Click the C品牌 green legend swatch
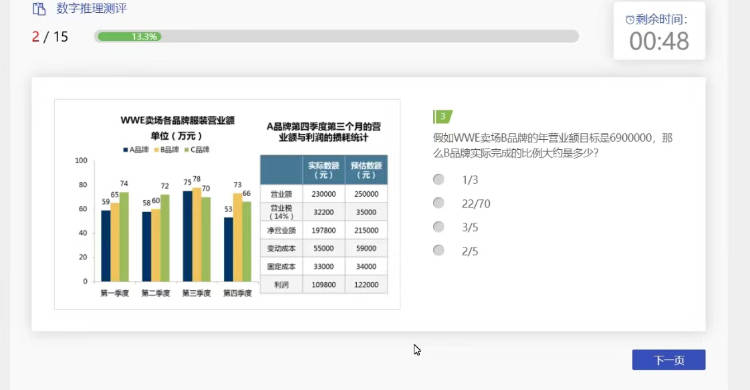750x390 pixels. click(187, 150)
